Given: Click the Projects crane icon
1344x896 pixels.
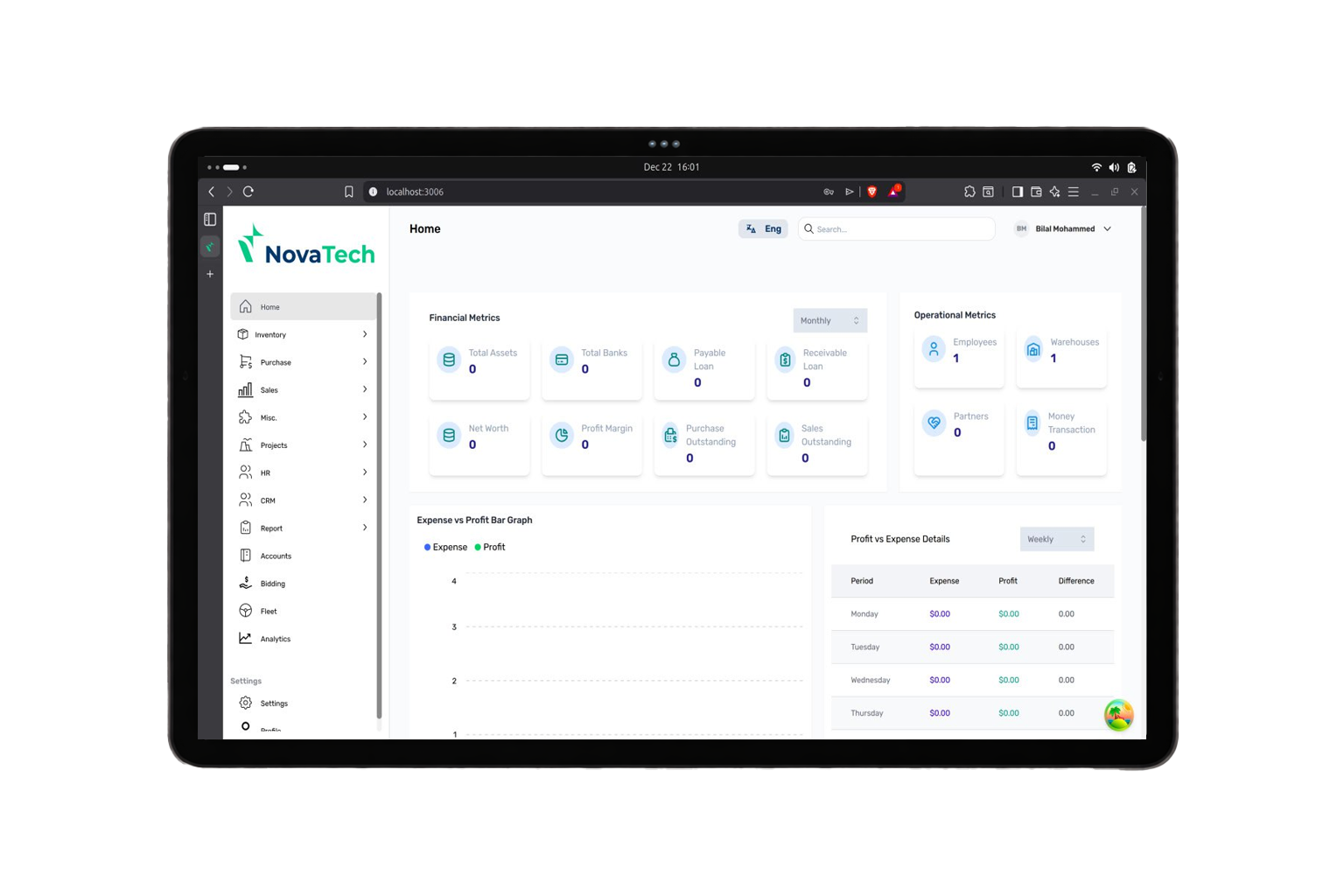Looking at the screenshot, I should click(x=245, y=445).
